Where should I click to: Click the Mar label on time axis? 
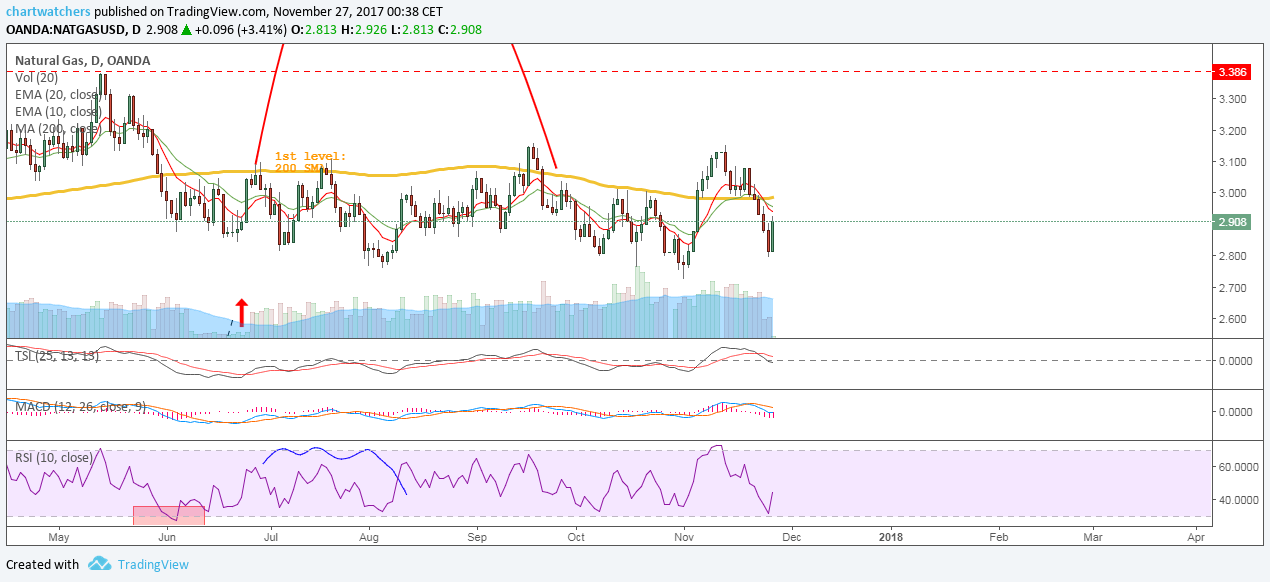click(1093, 537)
